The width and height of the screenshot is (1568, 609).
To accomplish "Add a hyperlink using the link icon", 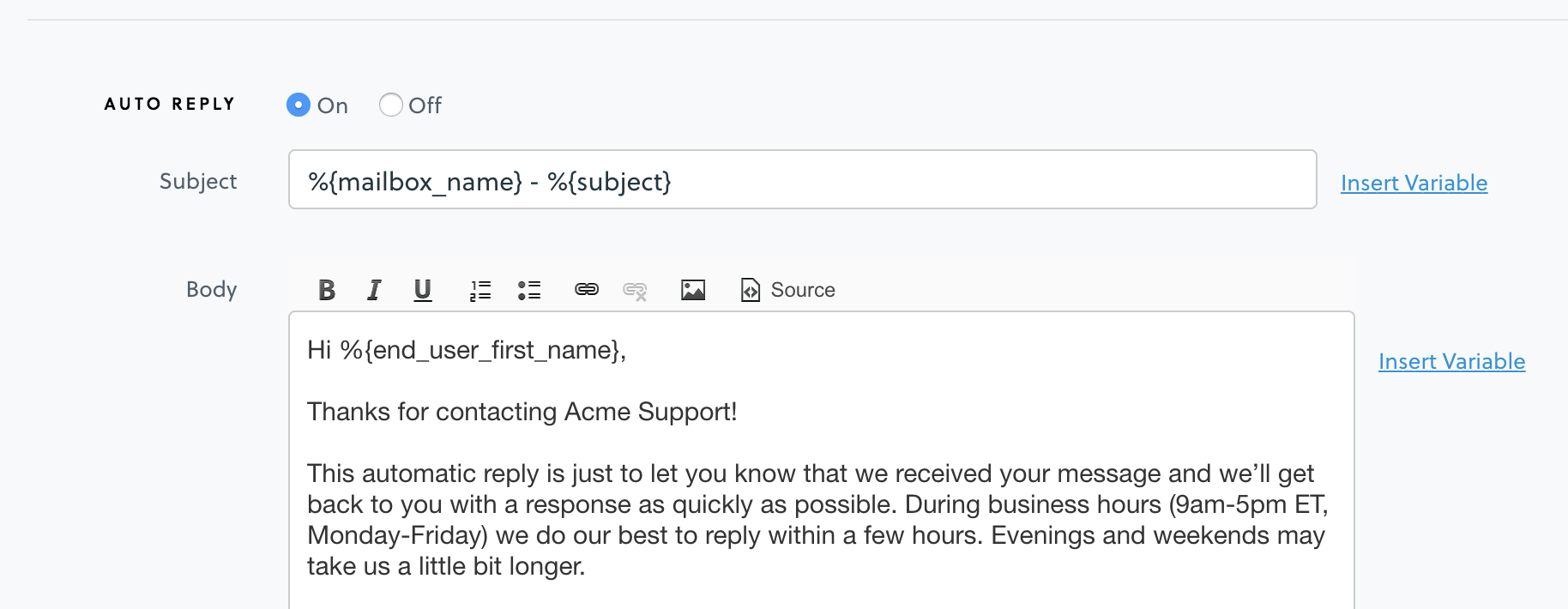I will (x=587, y=290).
